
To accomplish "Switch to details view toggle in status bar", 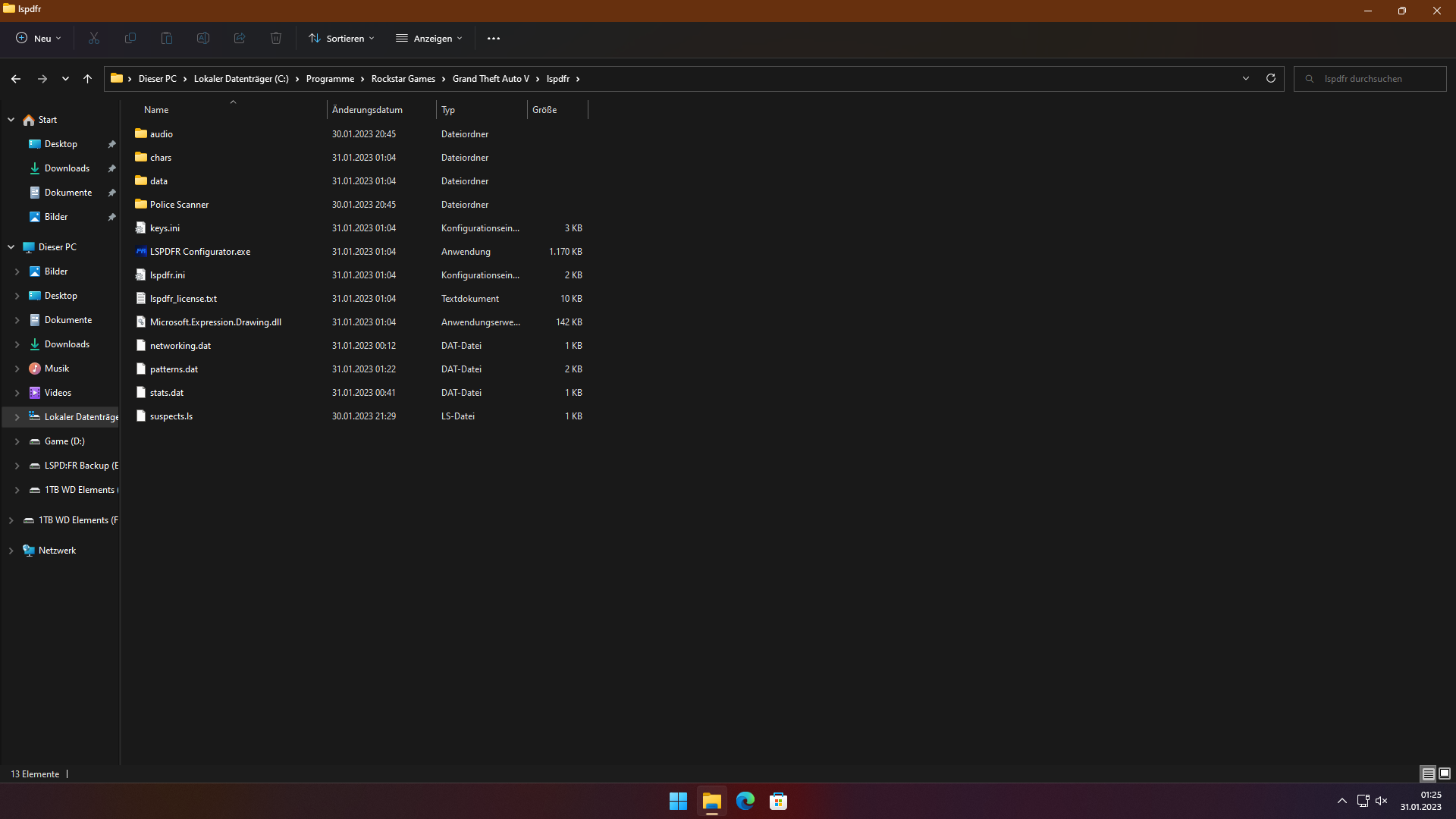I will 1428,773.
